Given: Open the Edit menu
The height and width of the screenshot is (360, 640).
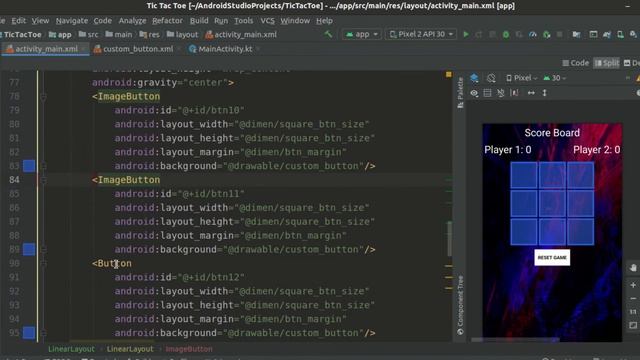Looking at the screenshot, I should [18, 20].
